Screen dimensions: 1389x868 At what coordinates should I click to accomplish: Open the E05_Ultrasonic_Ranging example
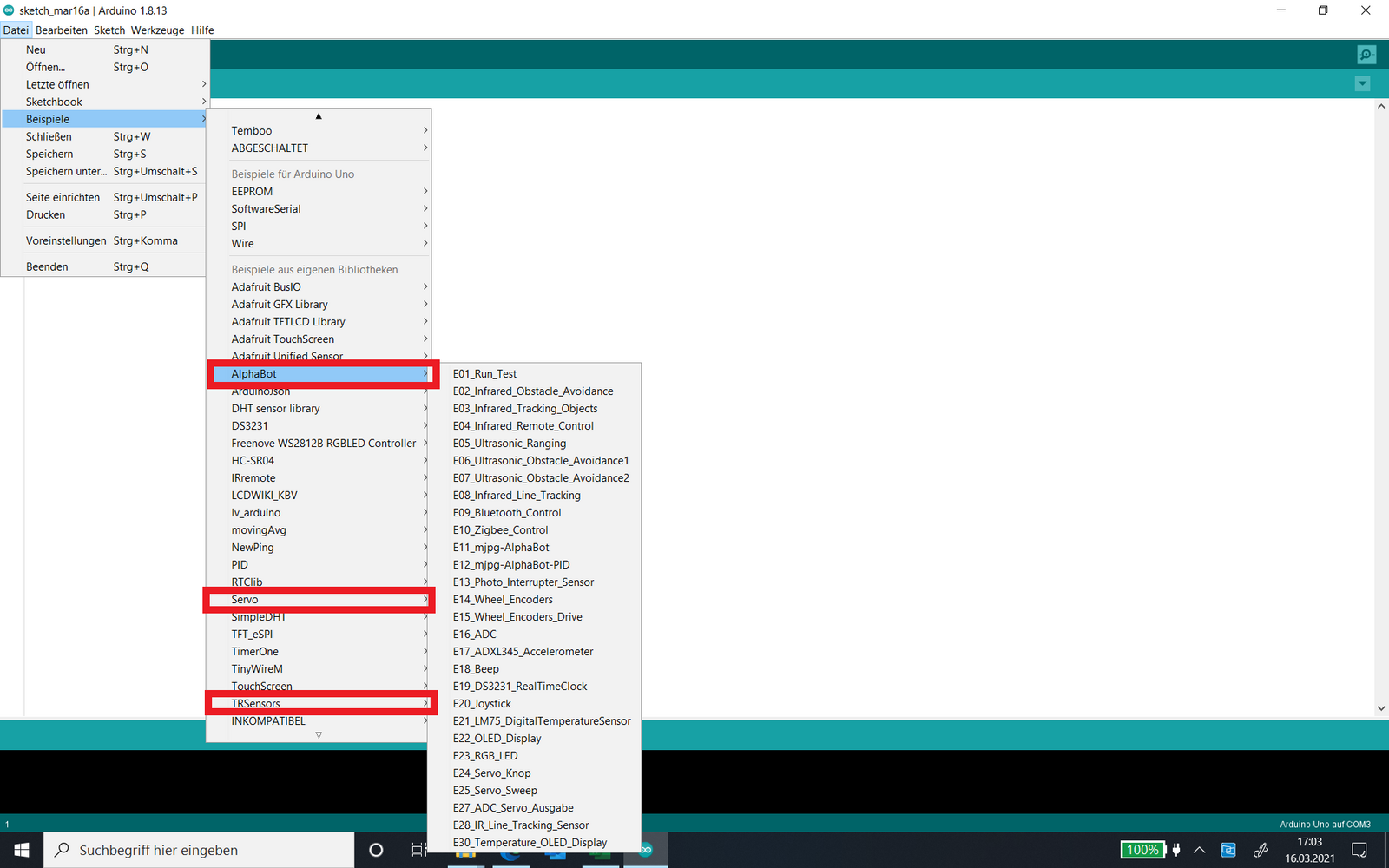point(509,444)
